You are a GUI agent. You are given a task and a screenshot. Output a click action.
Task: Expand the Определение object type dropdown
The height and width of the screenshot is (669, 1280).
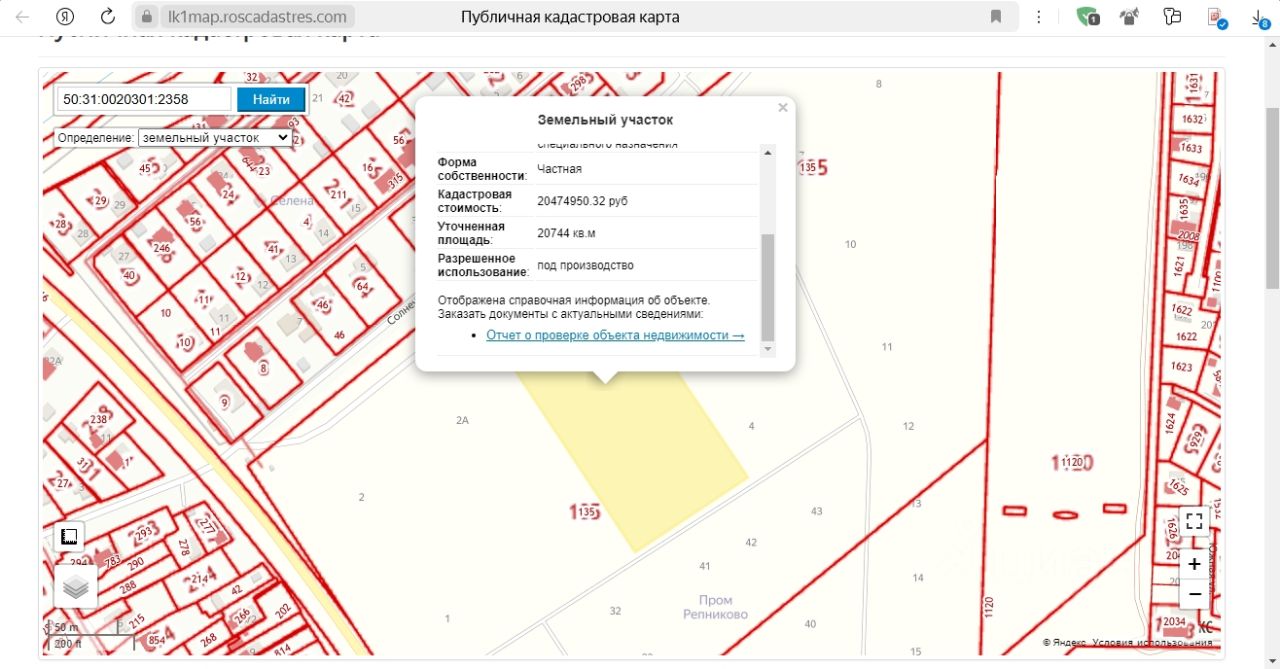pos(215,137)
